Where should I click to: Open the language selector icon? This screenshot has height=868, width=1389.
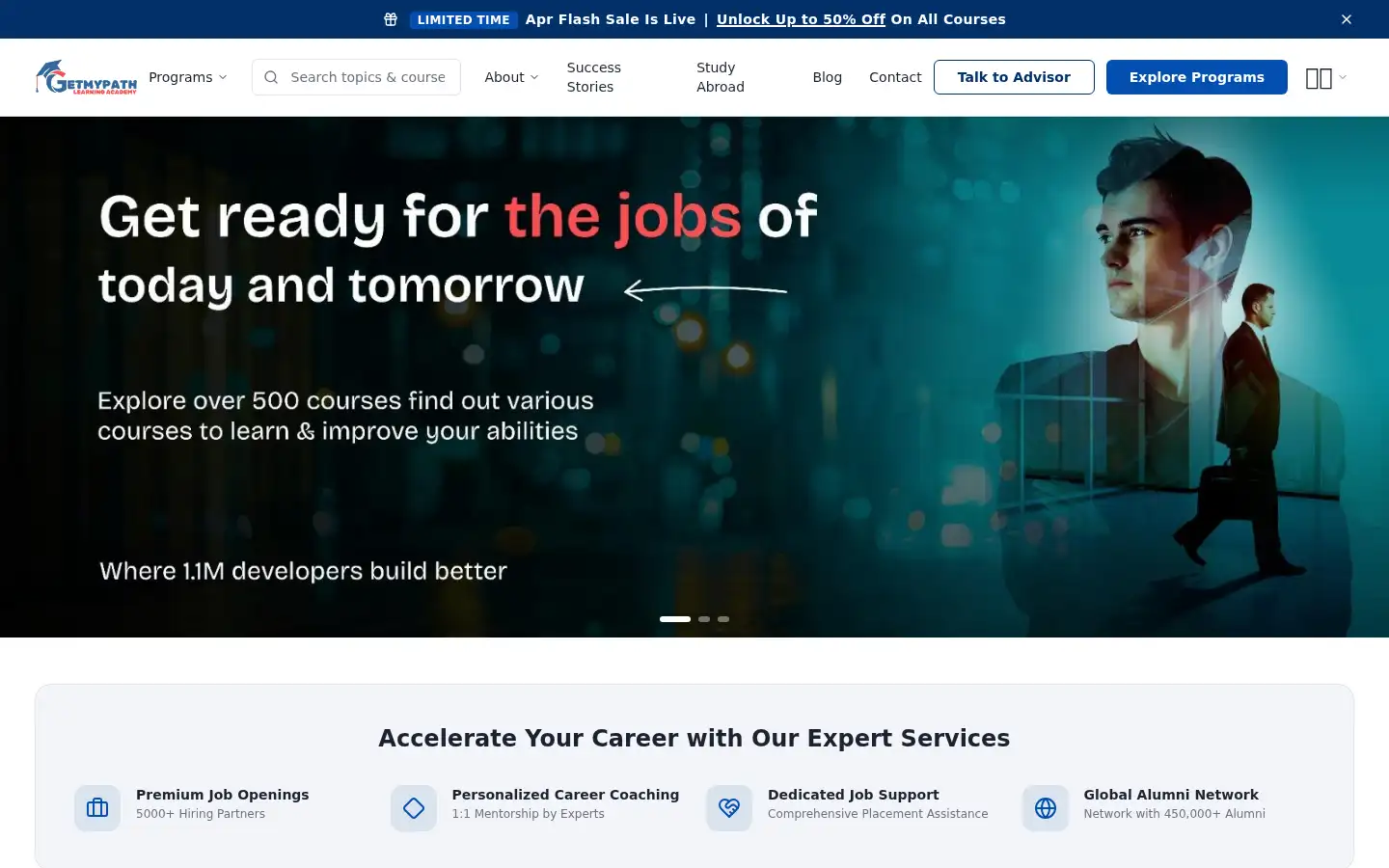coord(1319,78)
